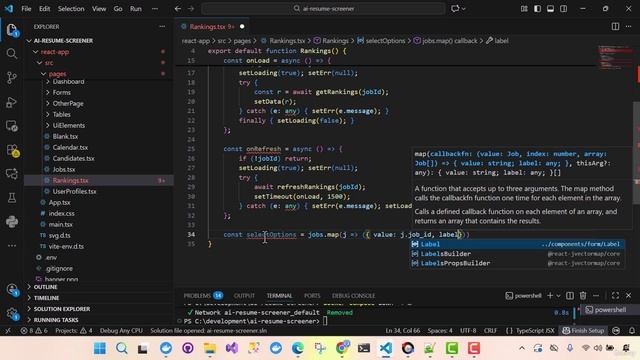Split the editor right

615,27
